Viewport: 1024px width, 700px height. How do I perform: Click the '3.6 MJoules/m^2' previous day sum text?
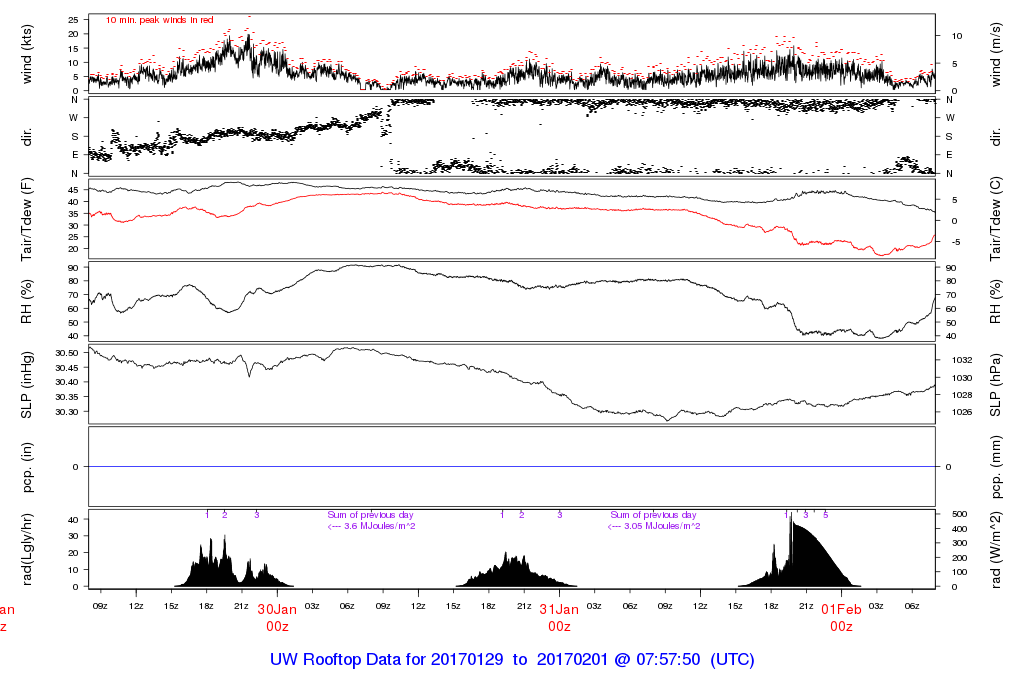(380, 526)
